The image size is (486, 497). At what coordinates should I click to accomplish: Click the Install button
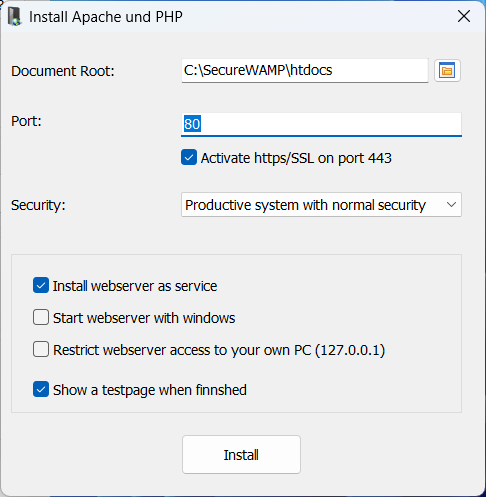pyautogui.click(x=241, y=454)
